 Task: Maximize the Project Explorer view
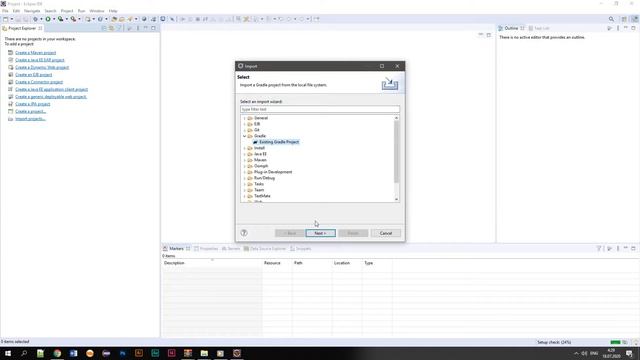[x=153, y=28]
